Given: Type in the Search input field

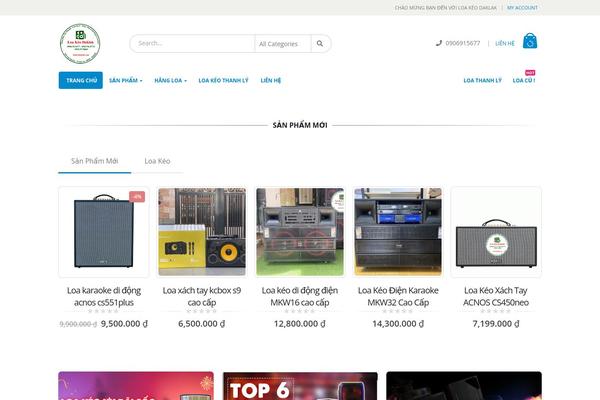Looking at the screenshot, I should pyautogui.click(x=192, y=44).
